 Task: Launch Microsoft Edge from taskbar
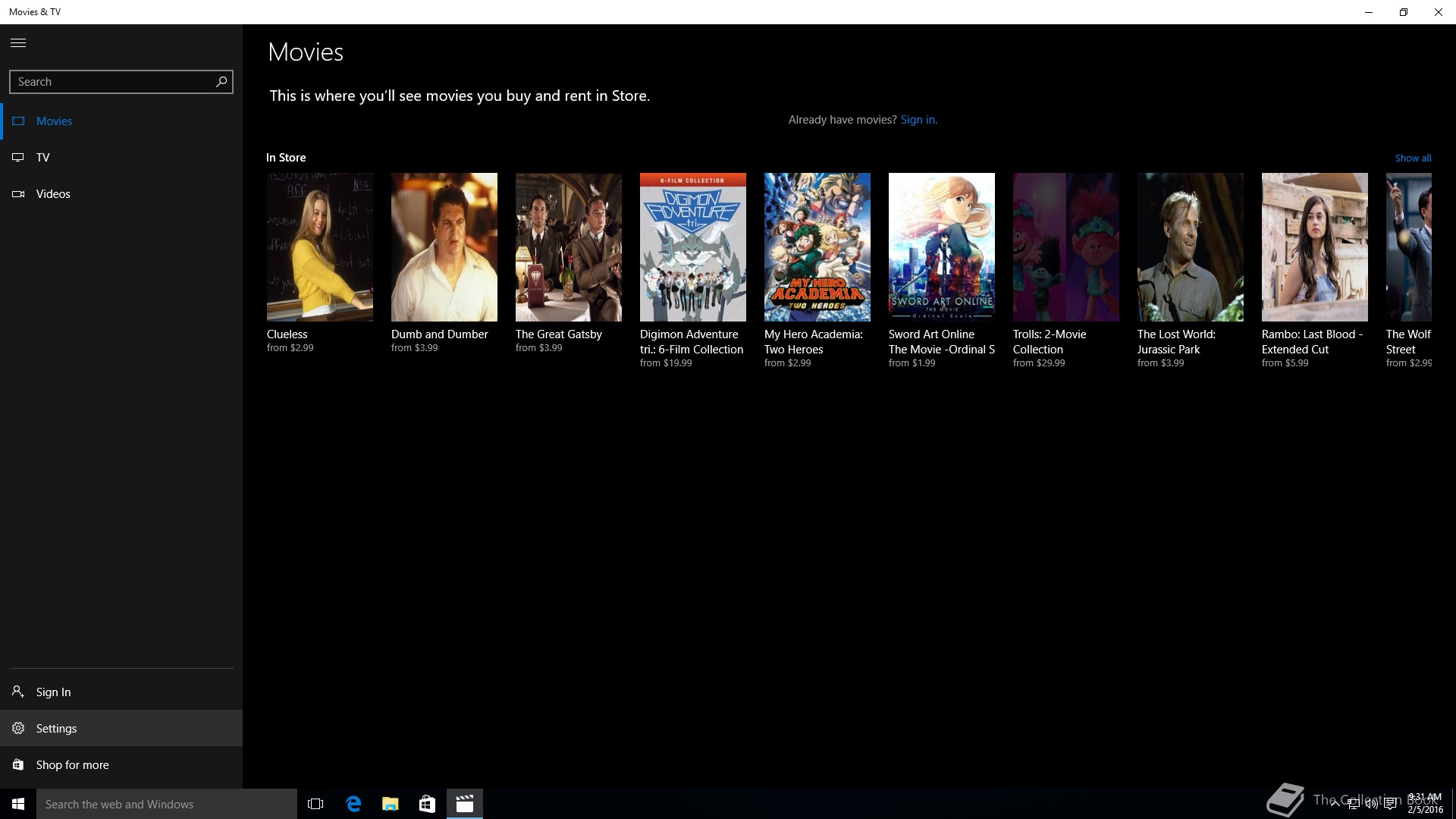click(353, 804)
